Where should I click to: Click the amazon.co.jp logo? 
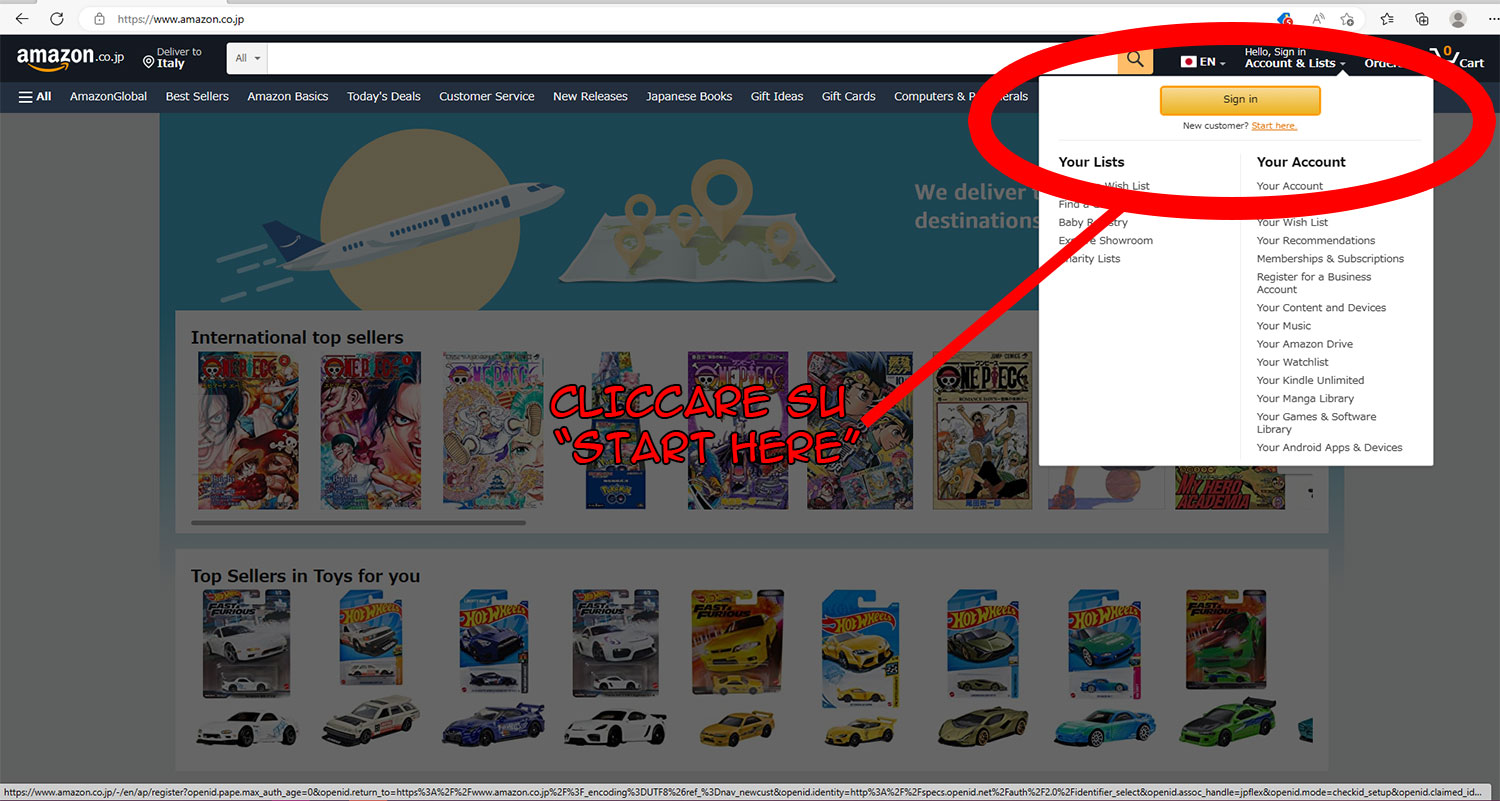click(x=70, y=59)
